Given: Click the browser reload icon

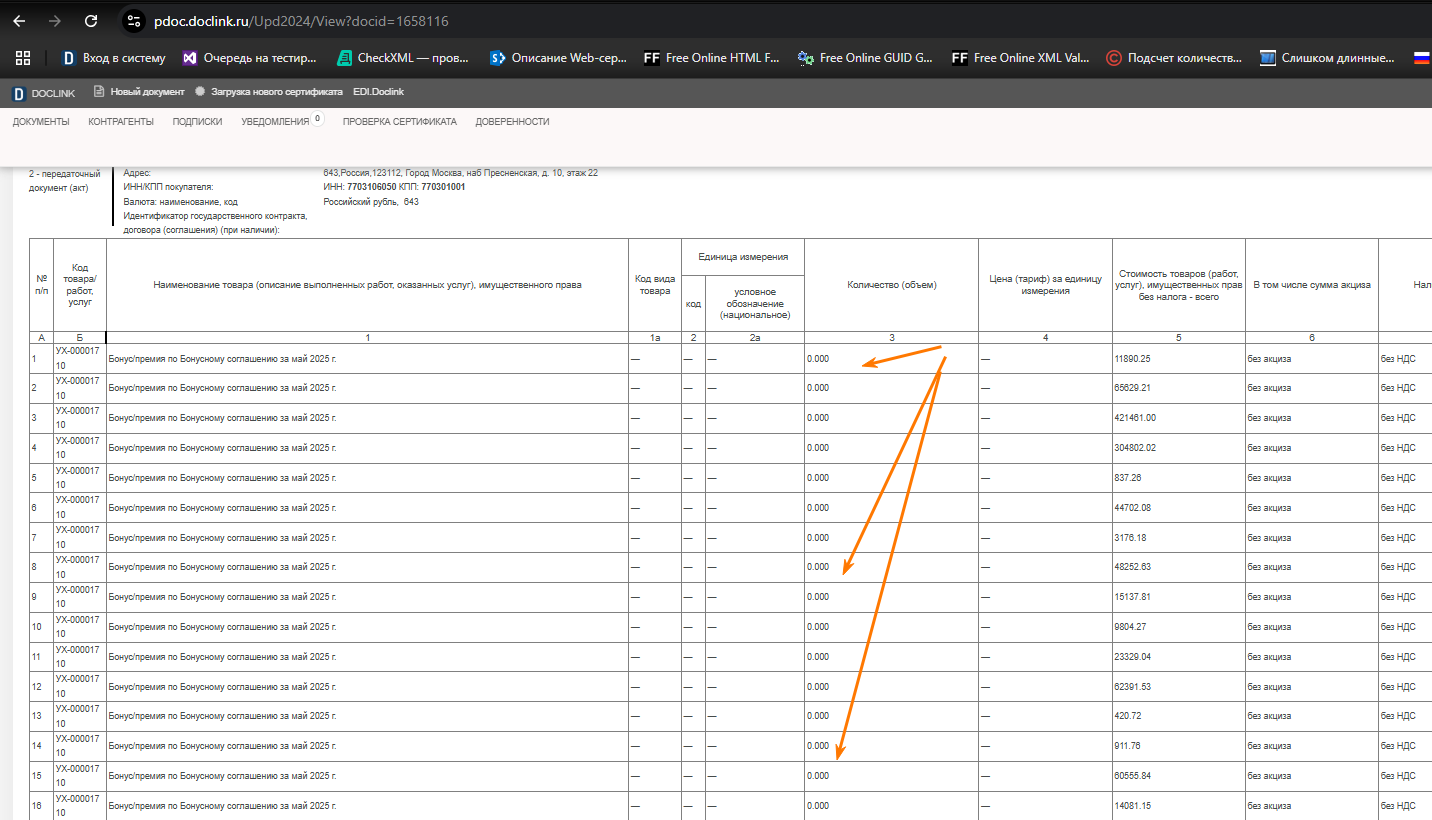Looking at the screenshot, I should [x=91, y=20].
